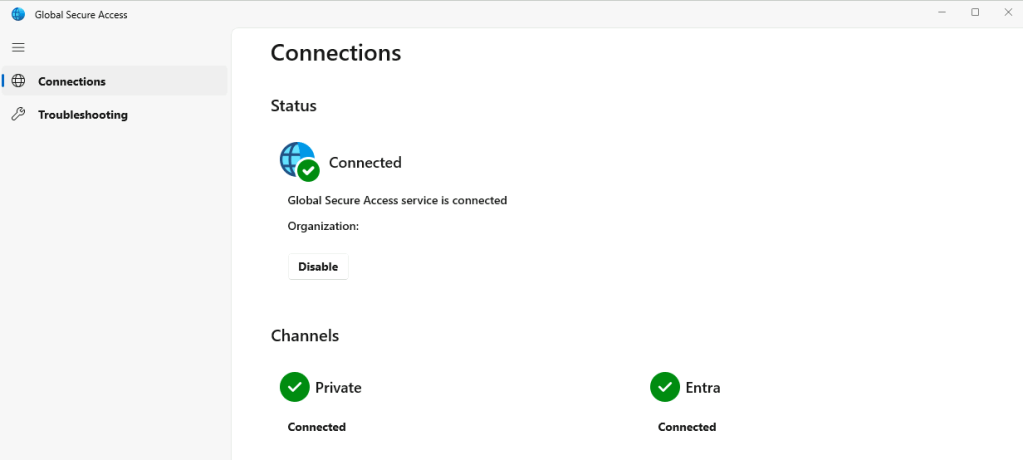Click the Global Secure Access title bar icon
This screenshot has height=460, width=1023.
[x=18, y=14]
